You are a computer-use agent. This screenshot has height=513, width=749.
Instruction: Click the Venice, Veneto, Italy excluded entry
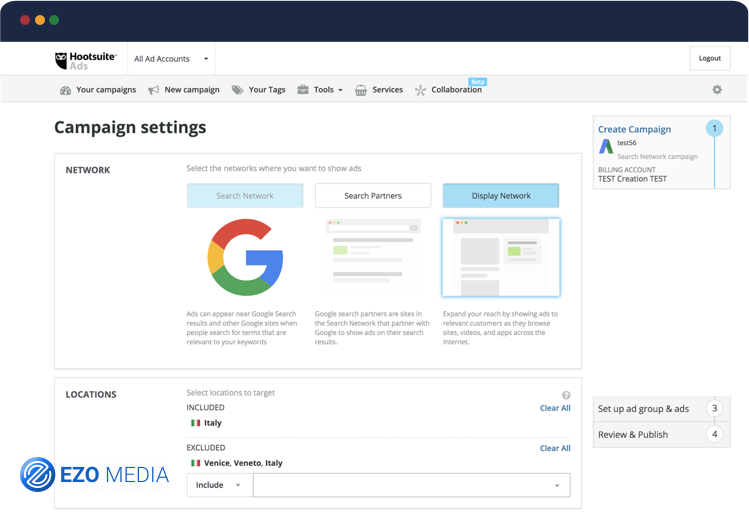click(243, 463)
